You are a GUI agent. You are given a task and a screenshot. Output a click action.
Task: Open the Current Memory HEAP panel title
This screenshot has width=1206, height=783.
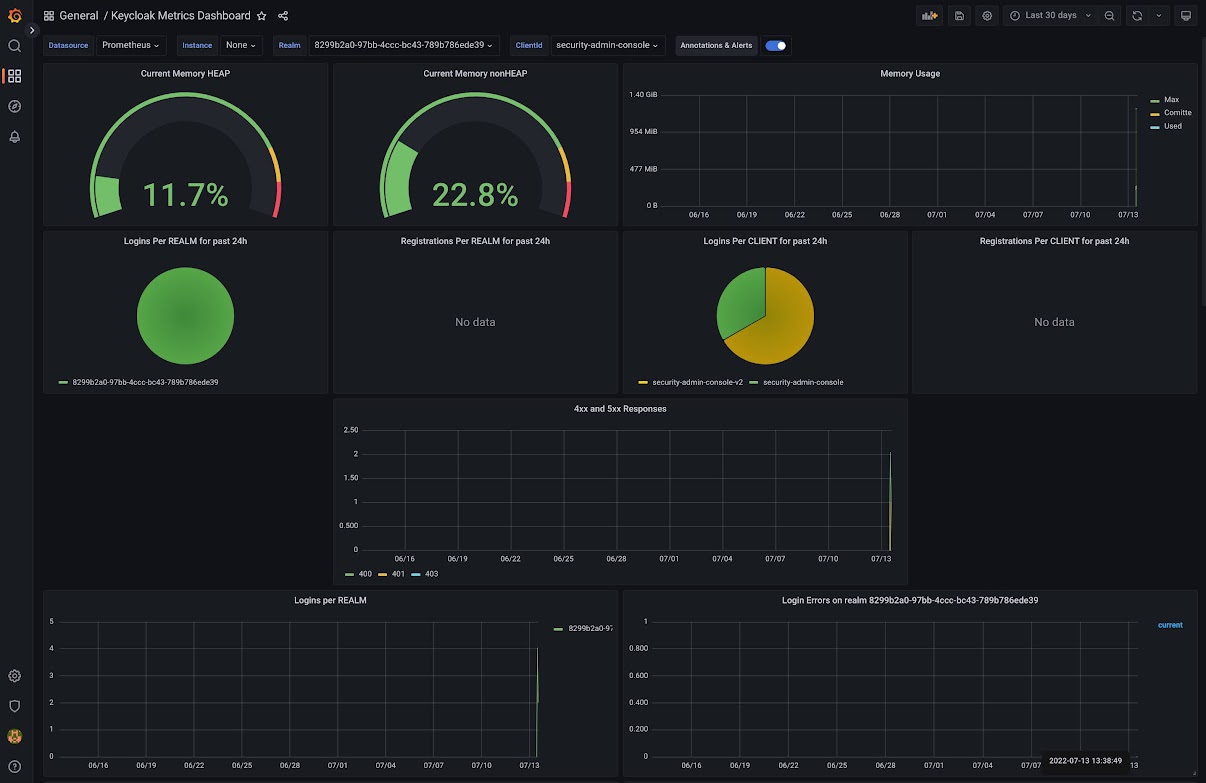tap(185, 73)
